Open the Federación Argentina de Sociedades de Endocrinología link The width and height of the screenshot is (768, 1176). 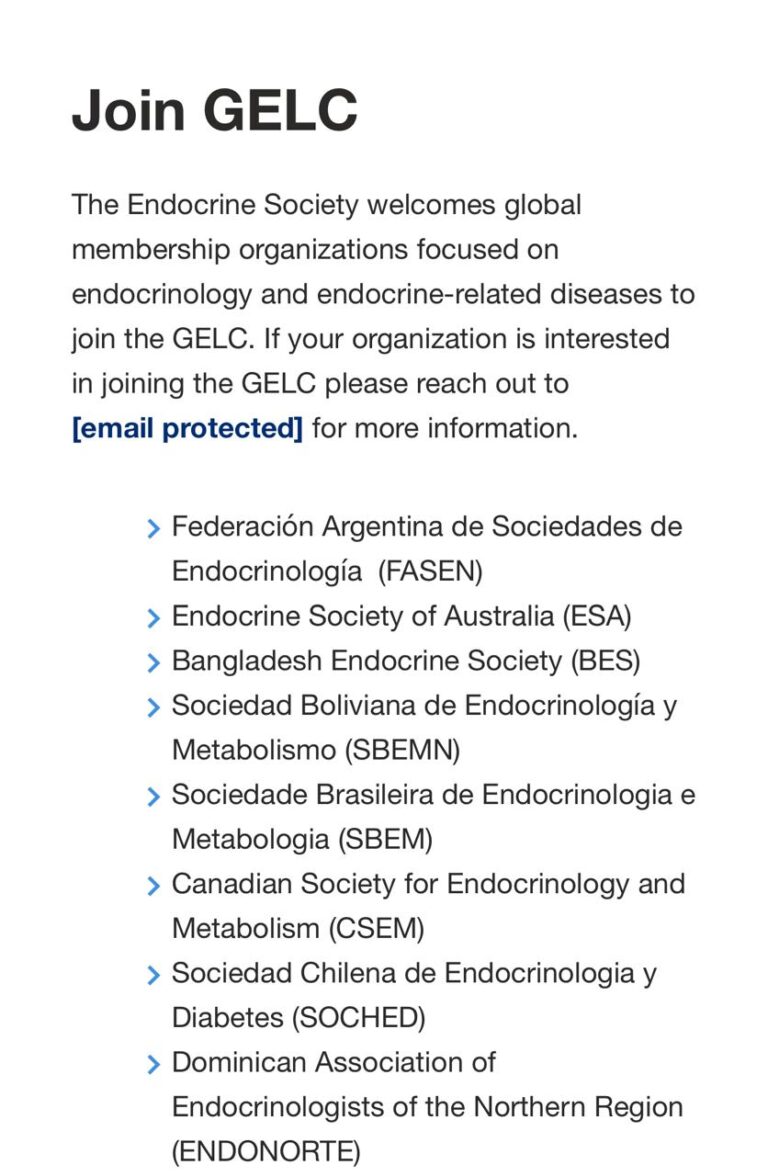tap(426, 527)
